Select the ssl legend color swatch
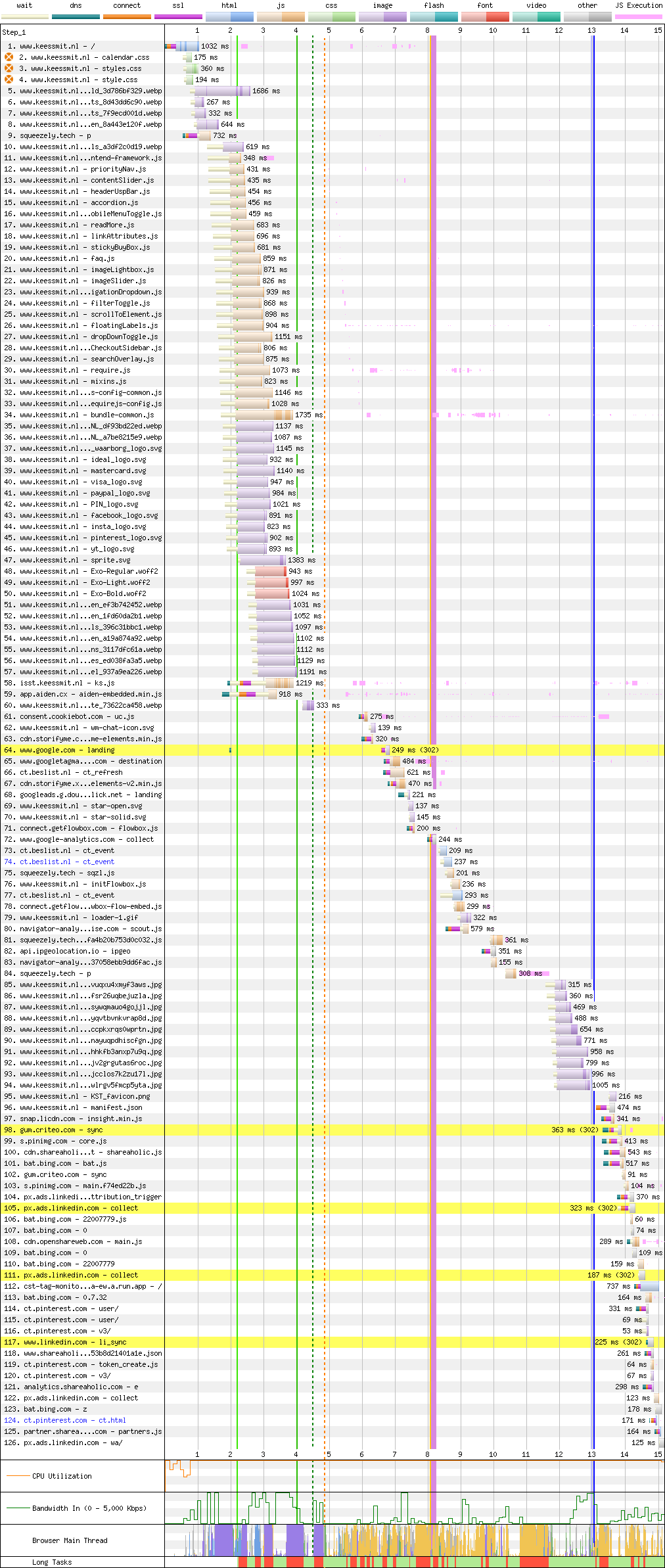The width and height of the screenshot is (665, 1568). click(178, 16)
